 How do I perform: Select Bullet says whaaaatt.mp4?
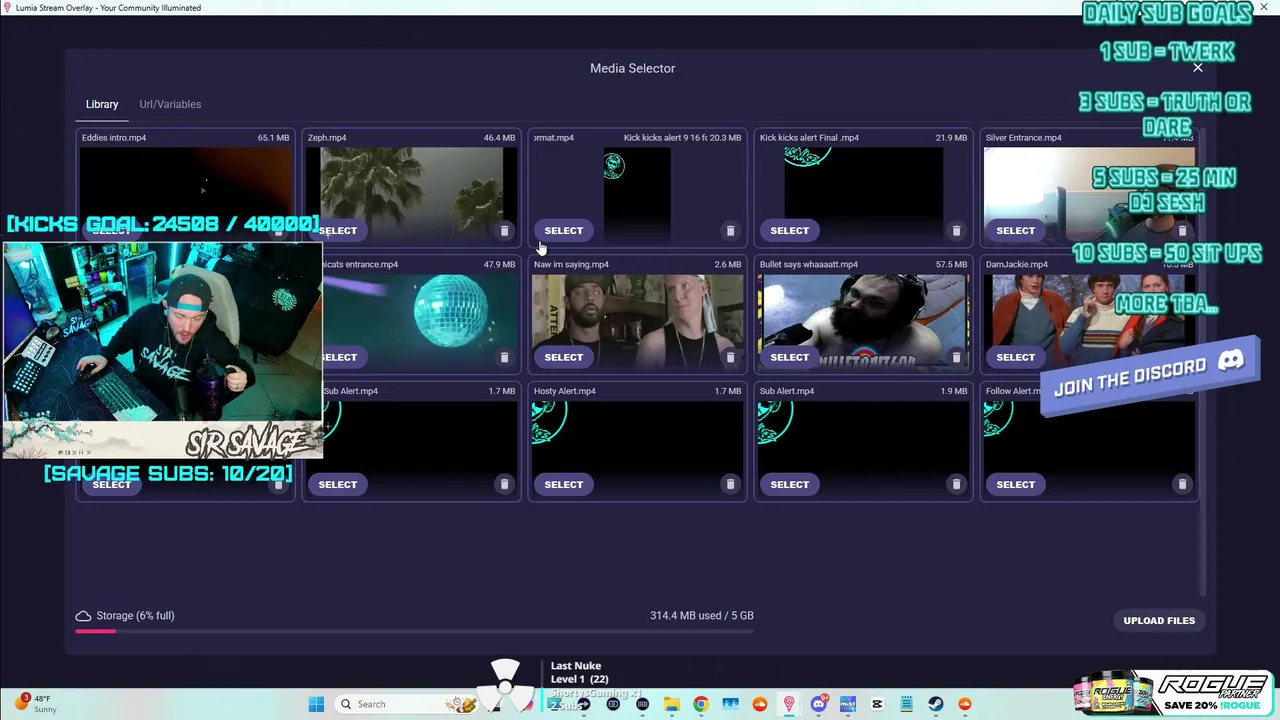point(789,357)
